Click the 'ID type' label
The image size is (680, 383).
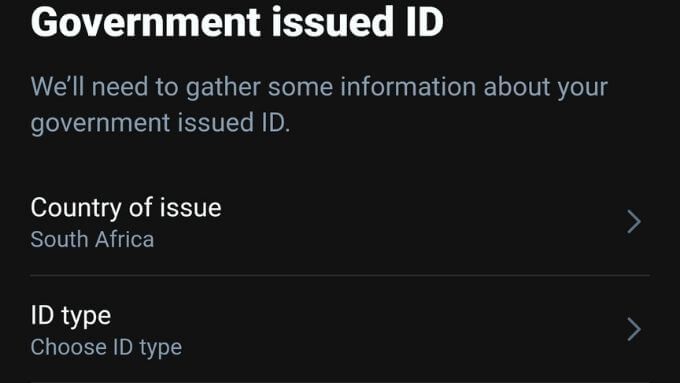pos(71,316)
